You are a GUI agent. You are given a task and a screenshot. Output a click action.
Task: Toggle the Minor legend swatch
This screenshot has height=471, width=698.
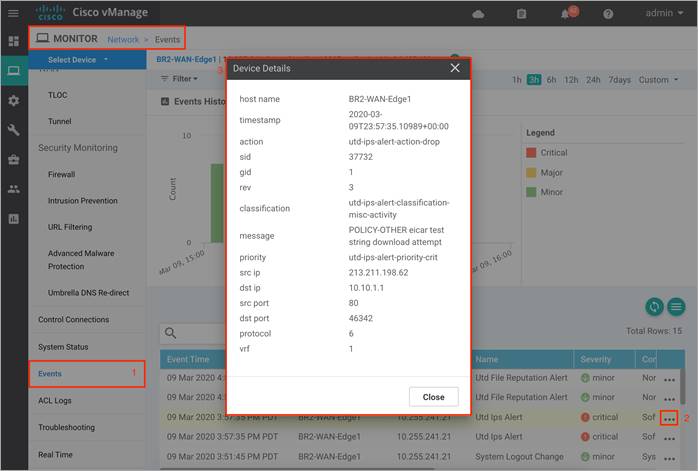pyautogui.click(x=531, y=192)
